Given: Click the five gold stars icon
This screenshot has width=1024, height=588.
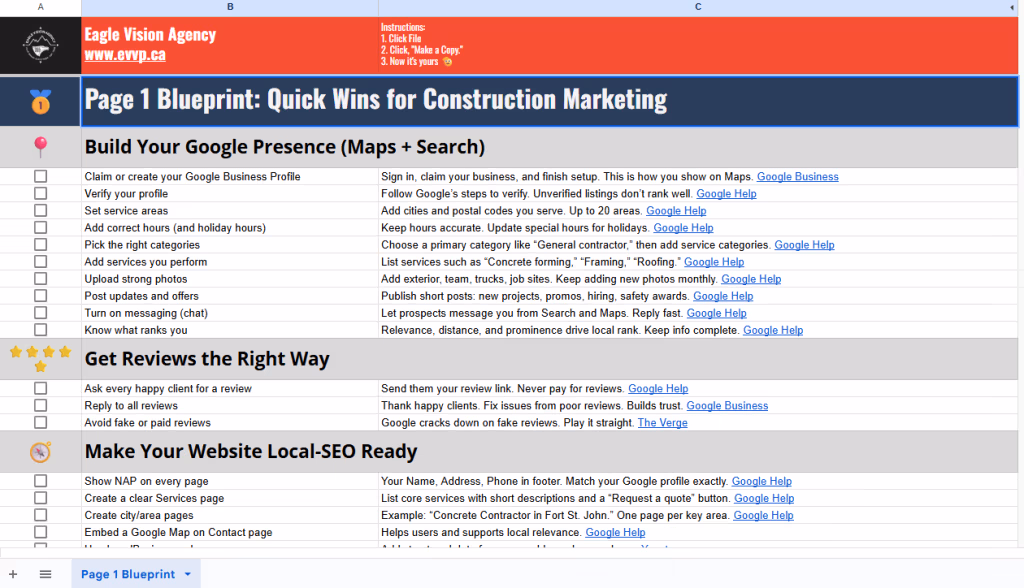Looking at the screenshot, I should (x=40, y=359).
